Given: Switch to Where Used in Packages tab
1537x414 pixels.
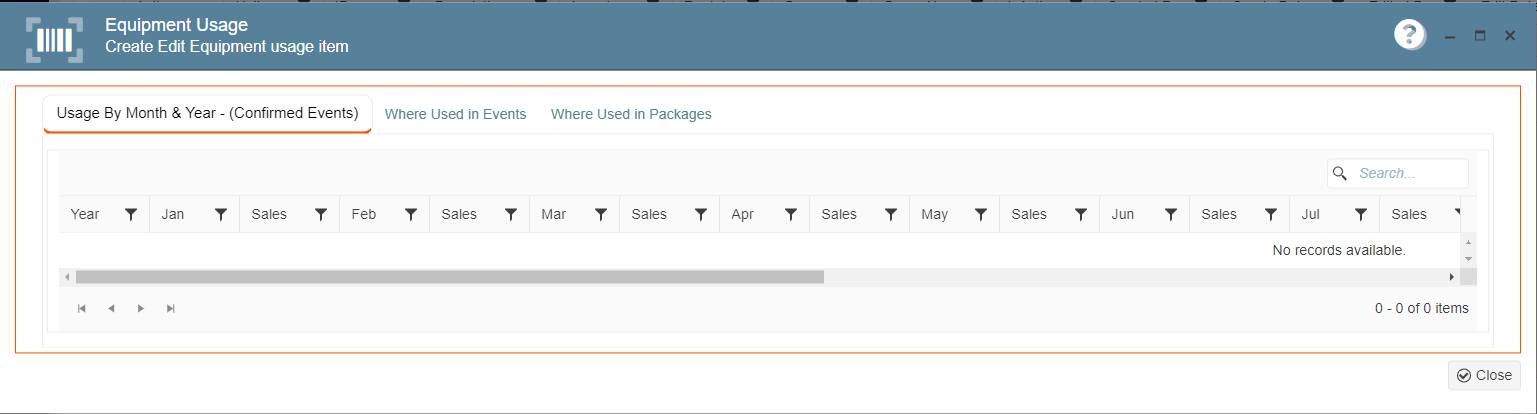Looking at the screenshot, I should tap(631, 114).
